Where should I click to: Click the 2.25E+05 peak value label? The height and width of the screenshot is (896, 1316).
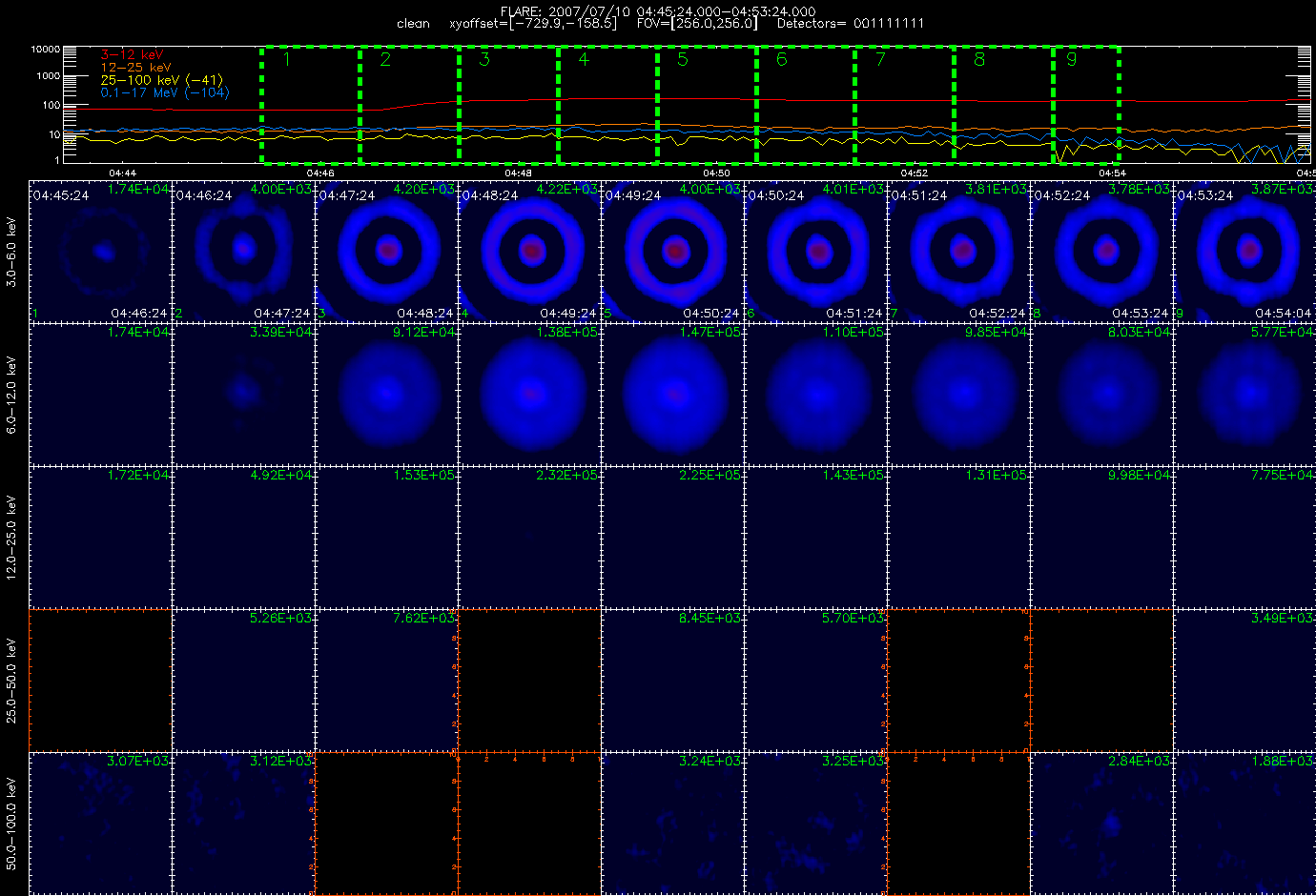[710, 475]
